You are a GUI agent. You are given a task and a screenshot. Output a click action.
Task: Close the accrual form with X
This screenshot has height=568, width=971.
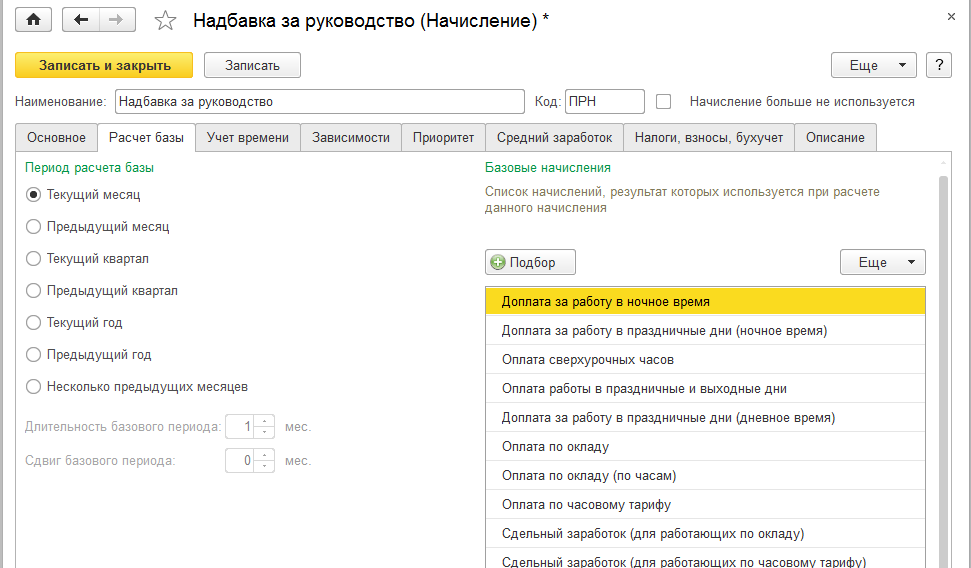[x=950, y=16]
